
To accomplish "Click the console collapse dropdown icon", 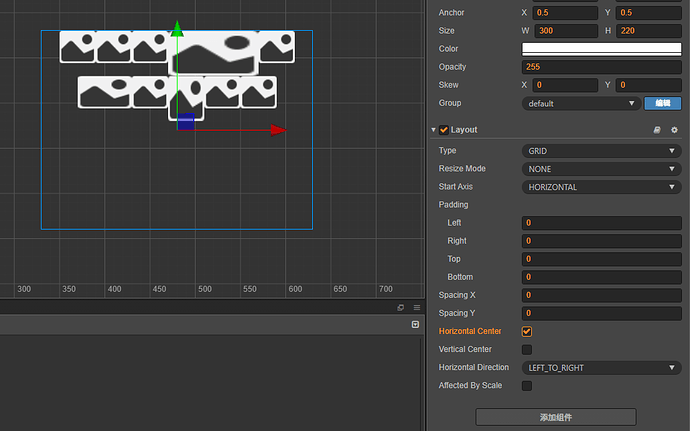I will [x=415, y=324].
